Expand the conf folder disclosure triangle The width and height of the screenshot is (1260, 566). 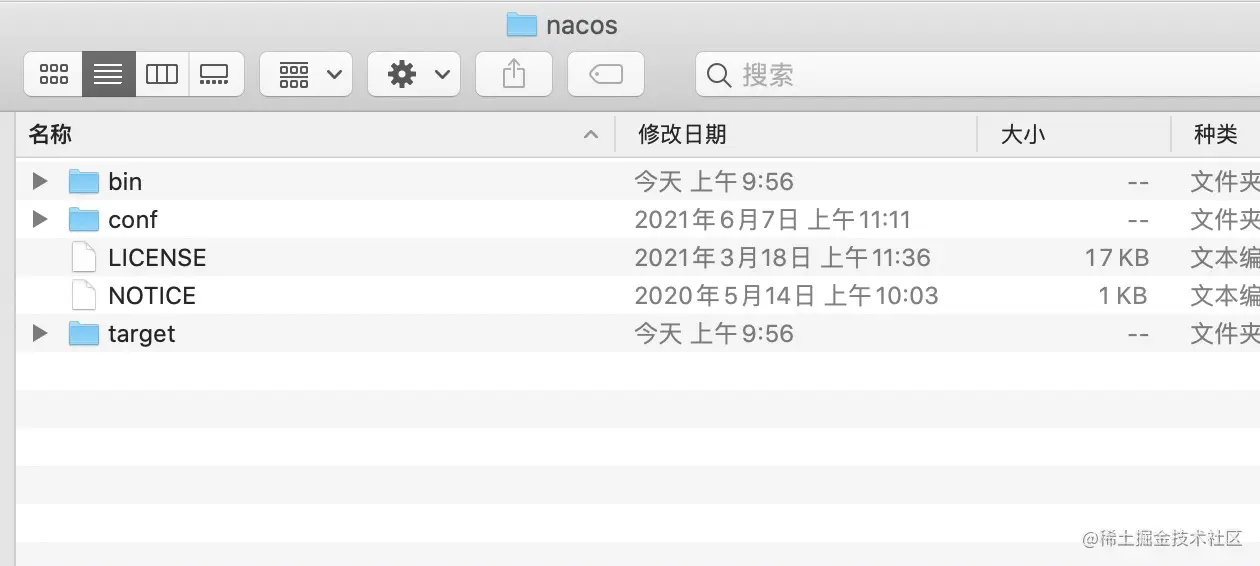coord(40,219)
